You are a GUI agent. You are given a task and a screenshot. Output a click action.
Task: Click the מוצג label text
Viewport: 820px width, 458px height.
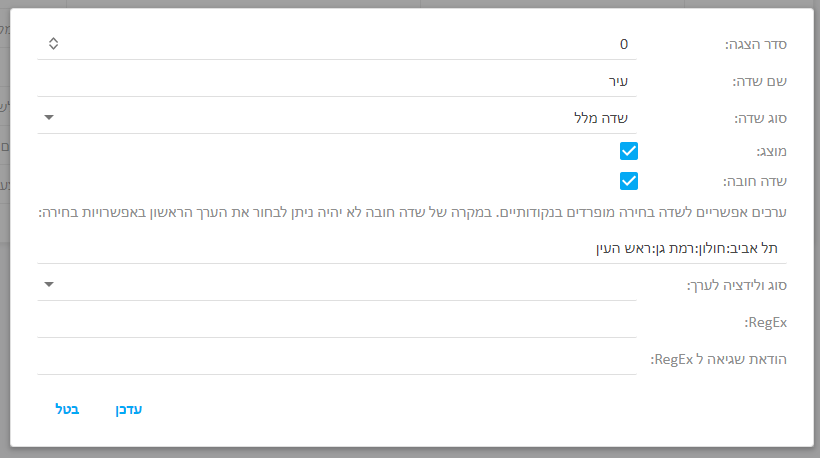click(771, 152)
